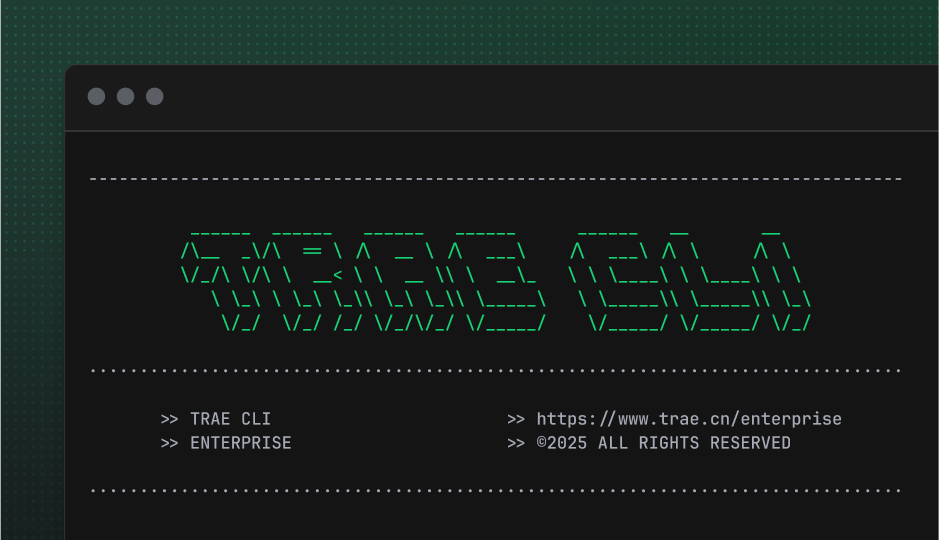Click the rightmost window control dot
939x540 pixels.
155,97
